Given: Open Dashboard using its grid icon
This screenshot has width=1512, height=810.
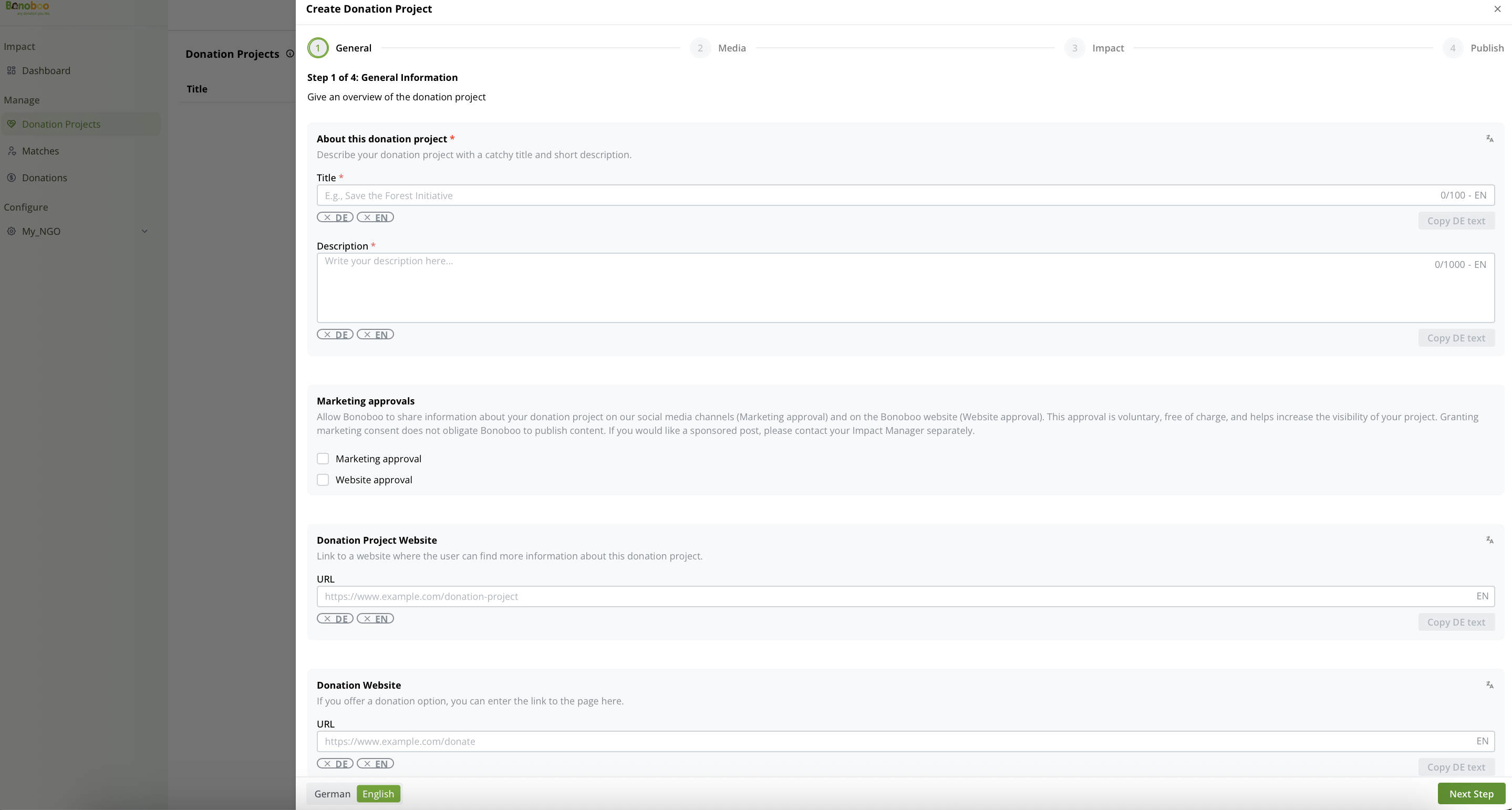Looking at the screenshot, I should pos(12,70).
